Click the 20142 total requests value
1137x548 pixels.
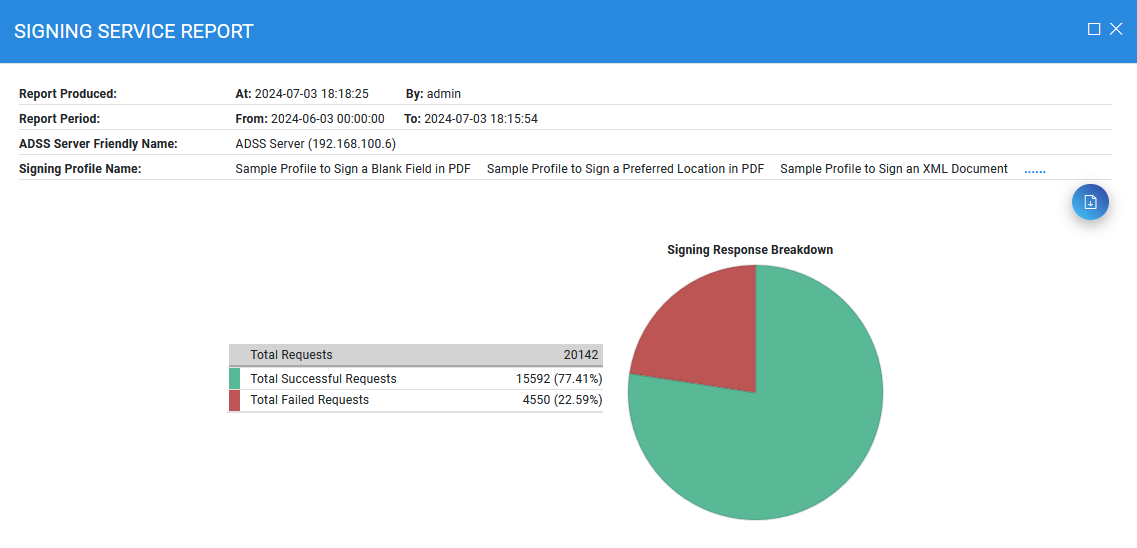pyautogui.click(x=580, y=355)
